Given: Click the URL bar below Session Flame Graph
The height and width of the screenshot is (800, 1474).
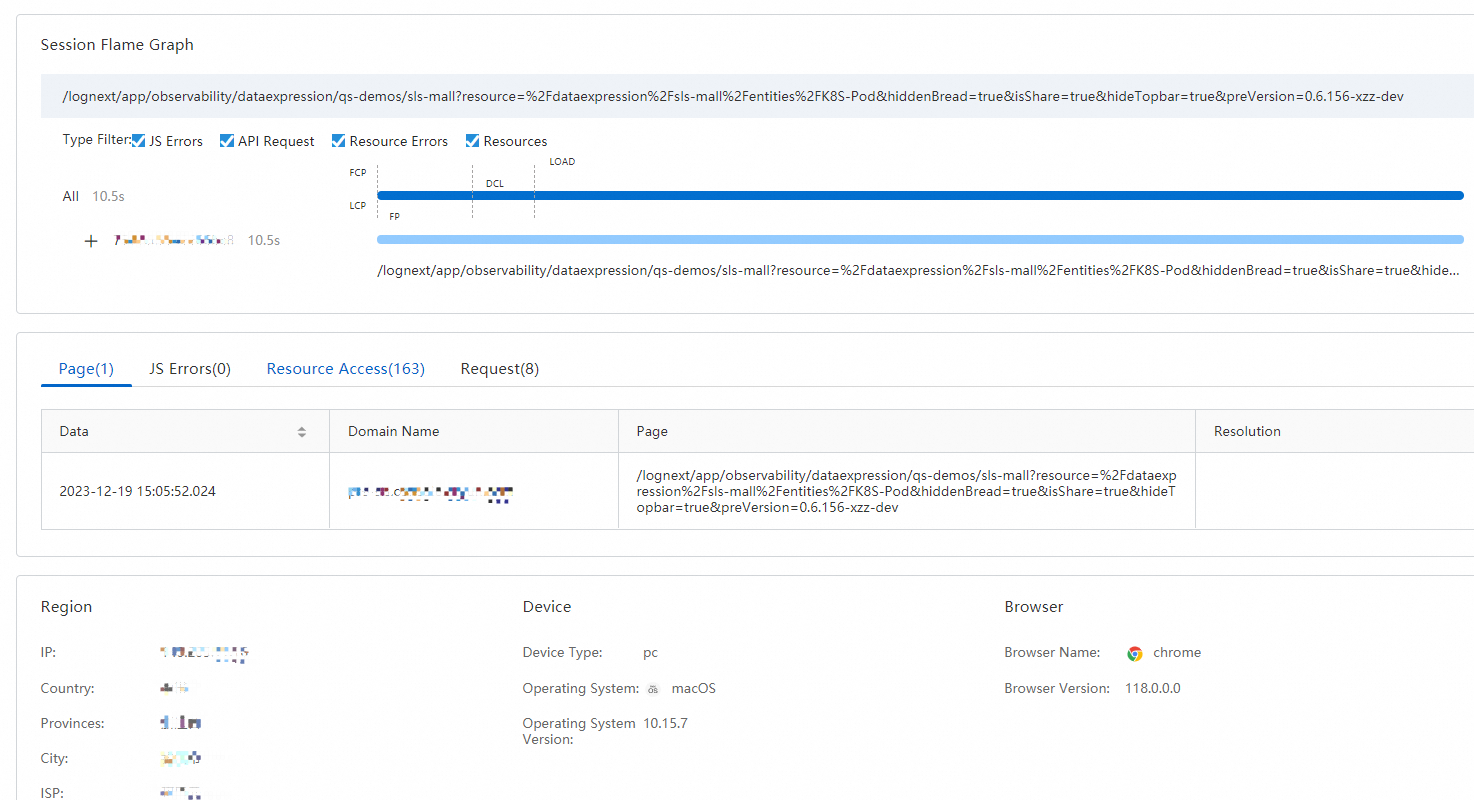Looking at the screenshot, I should pos(757,97).
